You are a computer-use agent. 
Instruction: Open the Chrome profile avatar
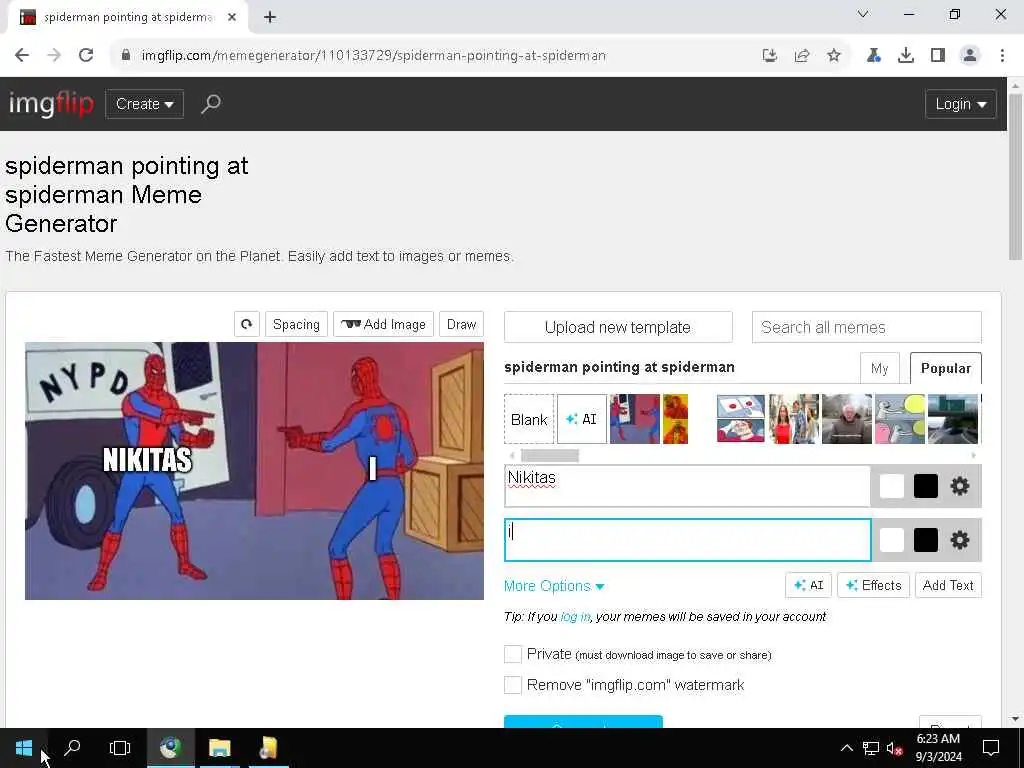point(970,56)
